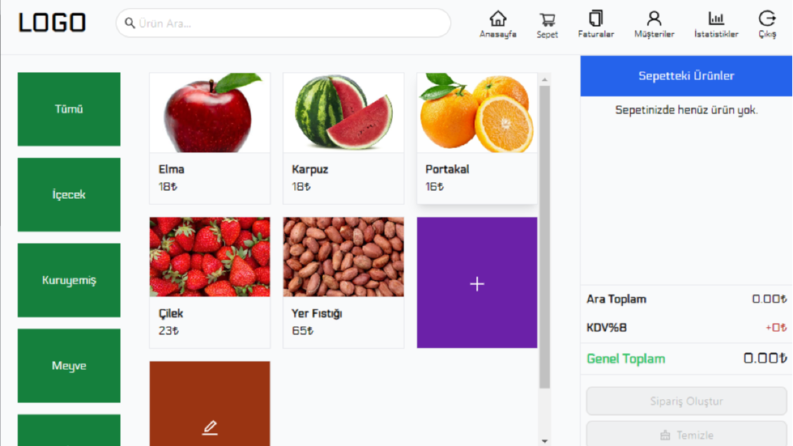The height and width of the screenshot is (446, 793).
Task: Click the Temizle clear-cart button
Action: [x=686, y=434]
